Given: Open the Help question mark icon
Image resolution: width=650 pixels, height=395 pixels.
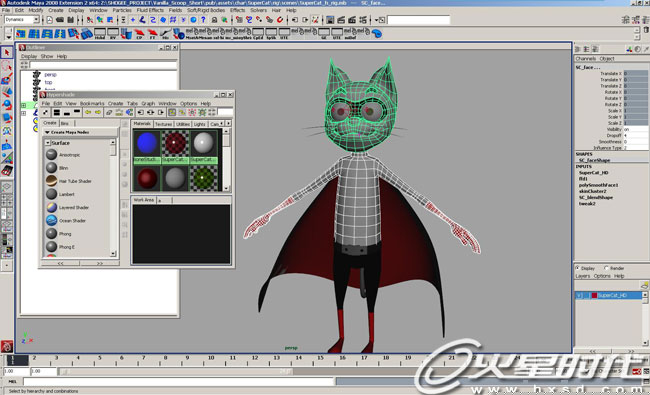Looking at the screenshot, I should 203,19.
